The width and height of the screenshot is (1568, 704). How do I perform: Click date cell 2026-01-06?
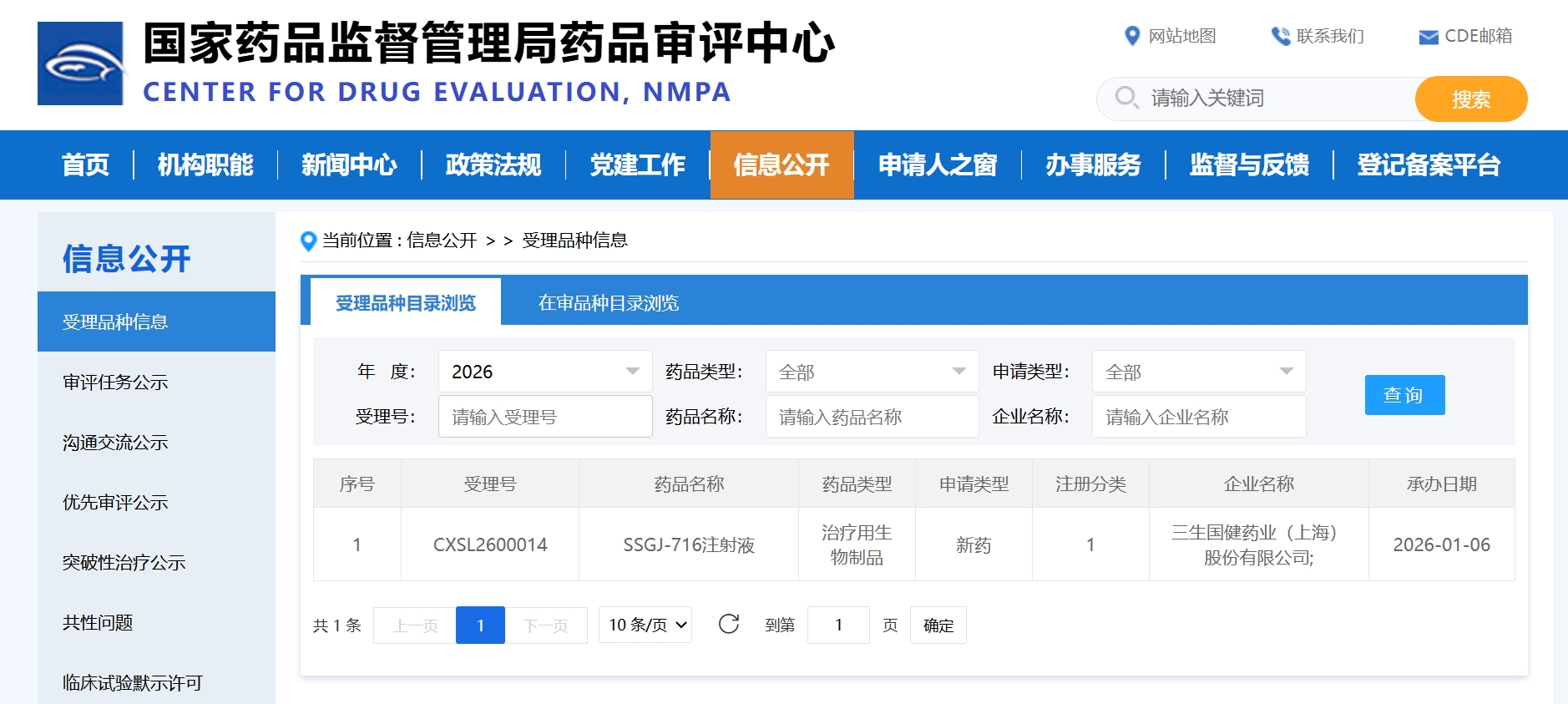(1442, 544)
